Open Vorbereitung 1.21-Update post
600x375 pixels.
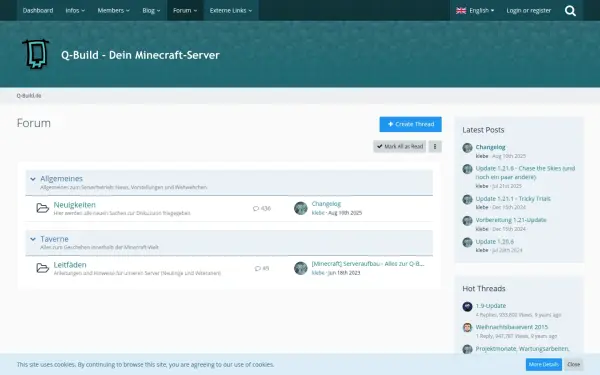click(x=511, y=220)
